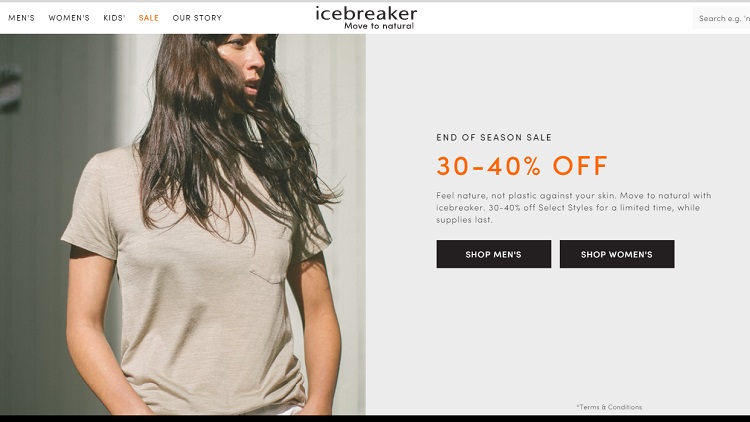Focus the Search input field
The image size is (750, 422).
[x=721, y=18]
